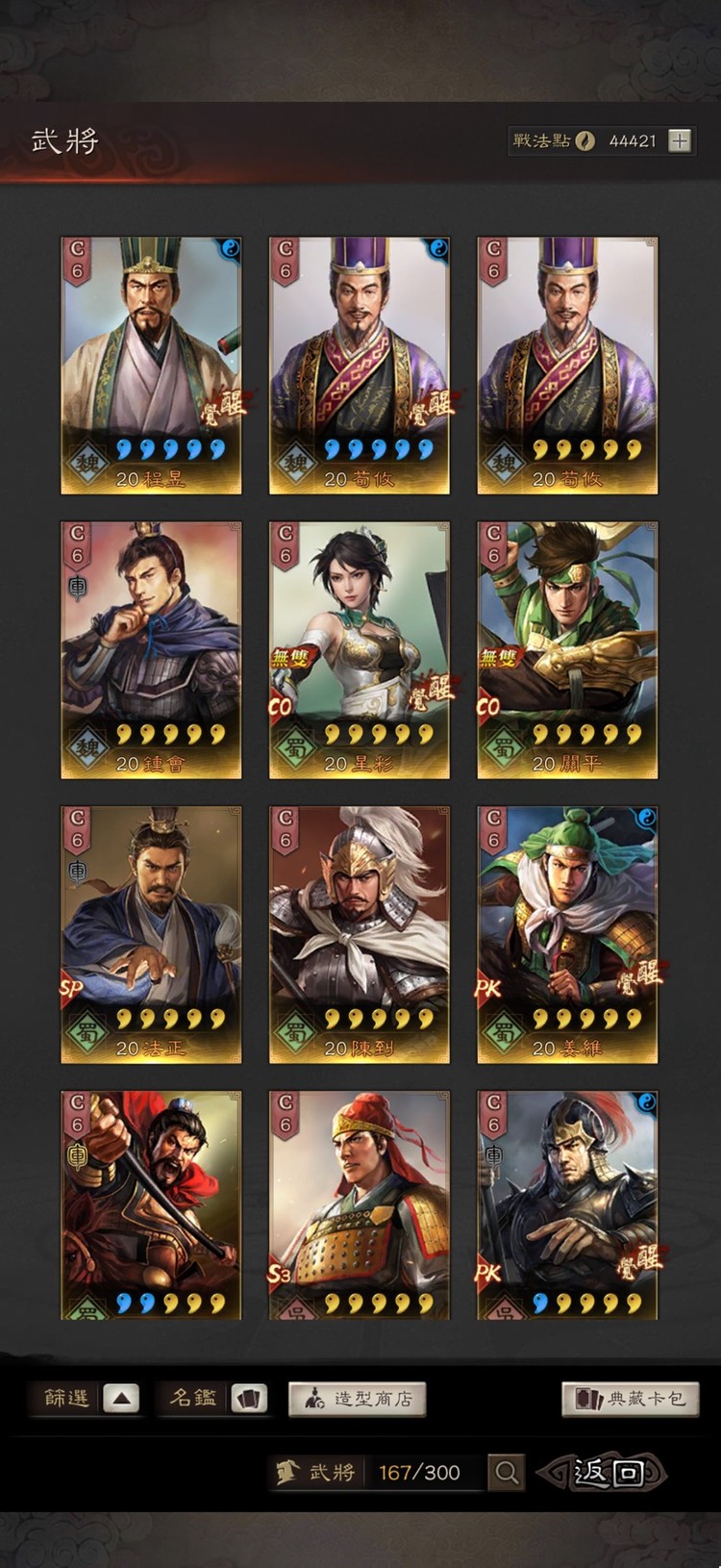Screen dimensions: 721x1568
Task: Tap the yin-yang badge on 程昱 card
Action: (229, 250)
